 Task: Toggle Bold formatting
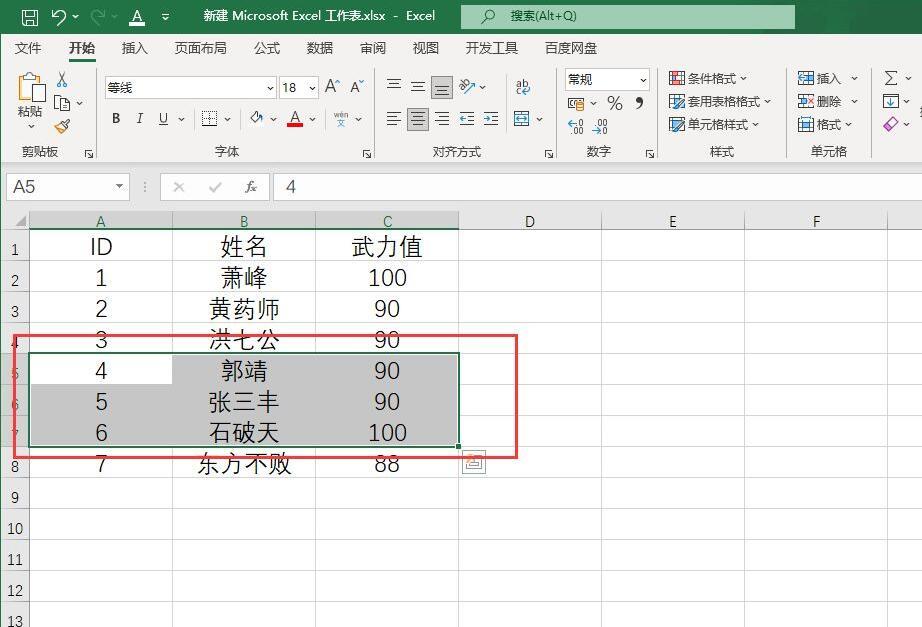(x=116, y=119)
